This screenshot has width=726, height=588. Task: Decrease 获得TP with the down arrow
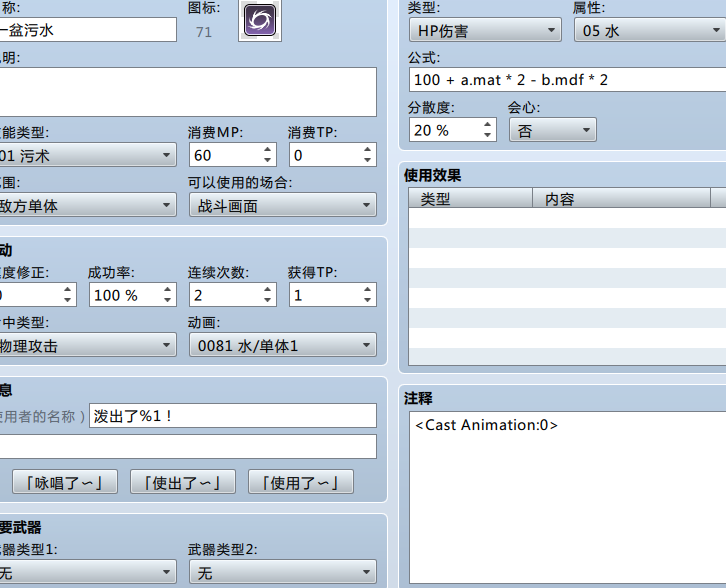368,300
